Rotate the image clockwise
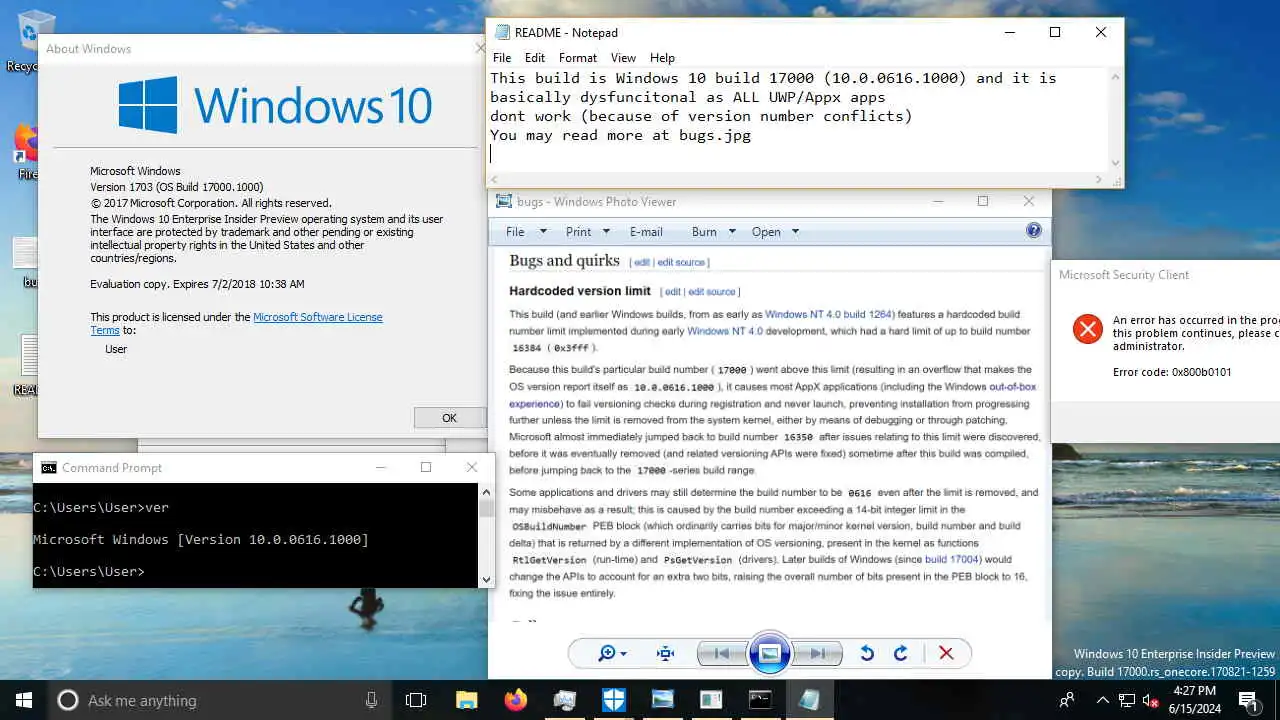Viewport: 1280px width, 720px height. (900, 653)
